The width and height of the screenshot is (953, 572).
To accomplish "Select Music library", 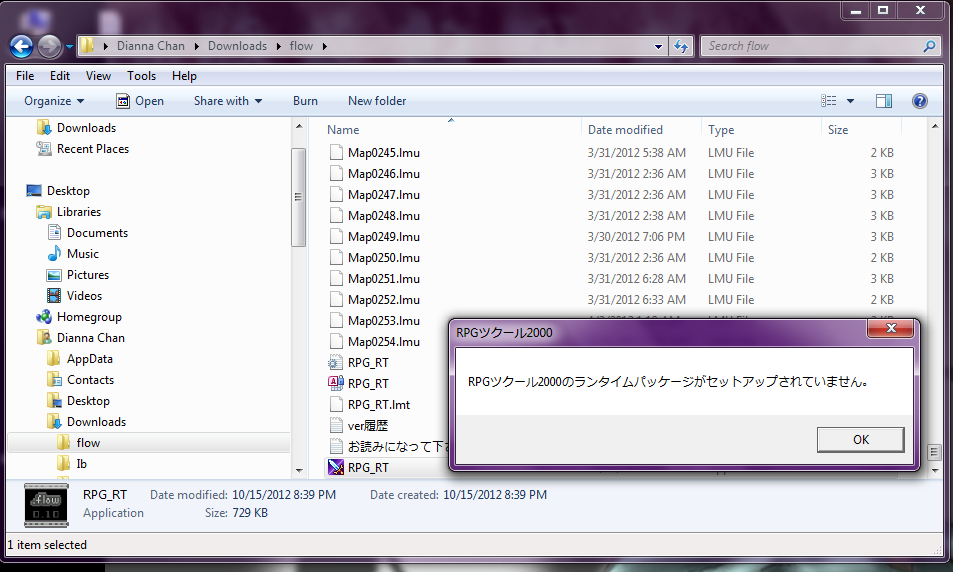I will click(x=83, y=254).
